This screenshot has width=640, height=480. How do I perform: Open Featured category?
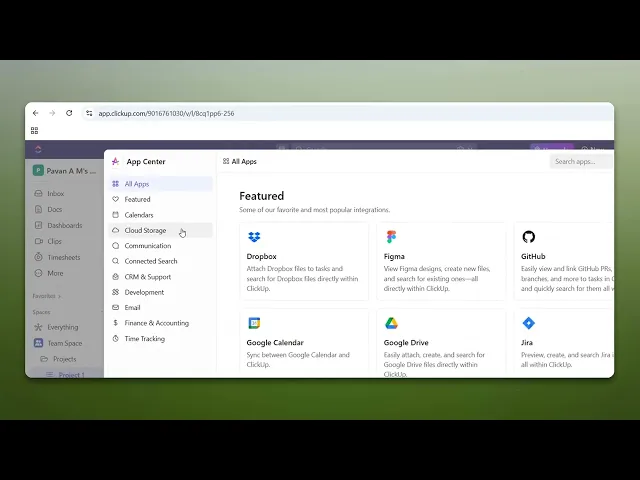pos(161,199)
